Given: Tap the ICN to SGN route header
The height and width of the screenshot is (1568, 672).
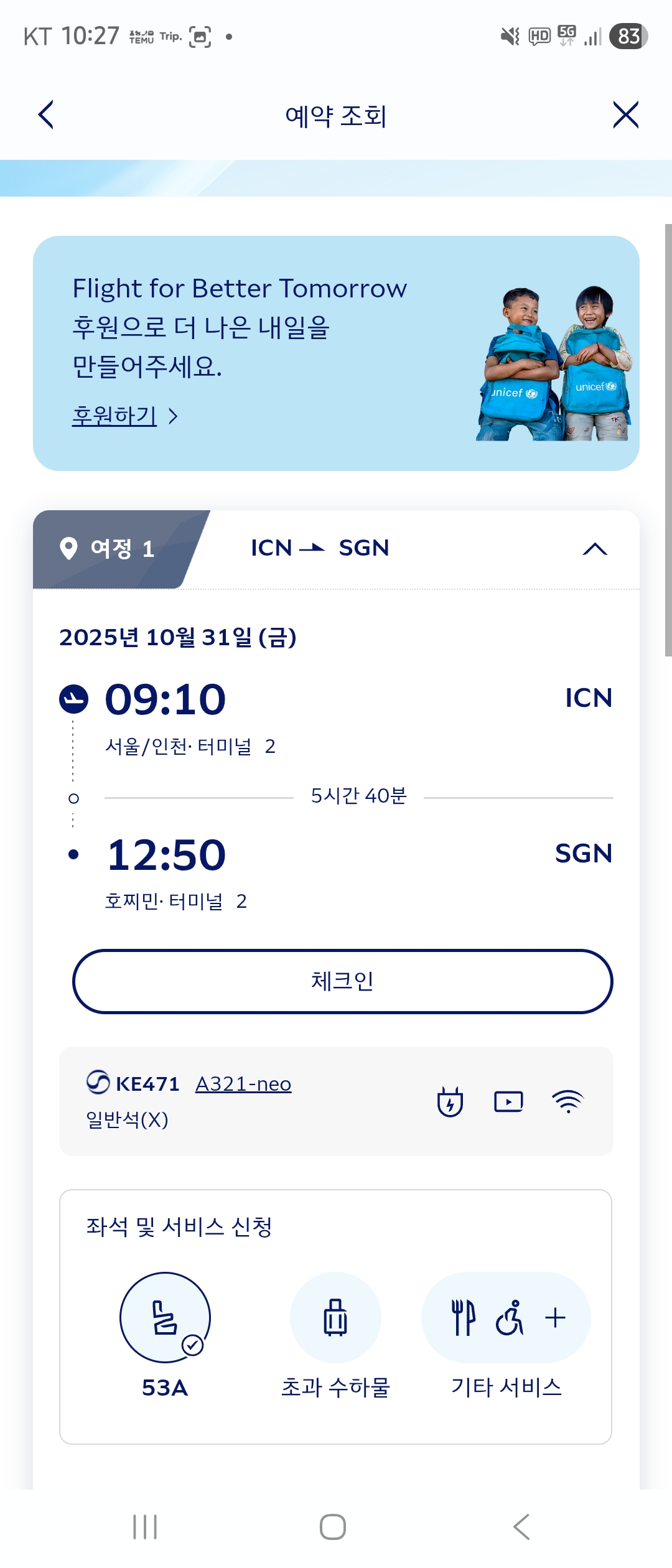Looking at the screenshot, I should click(x=320, y=548).
